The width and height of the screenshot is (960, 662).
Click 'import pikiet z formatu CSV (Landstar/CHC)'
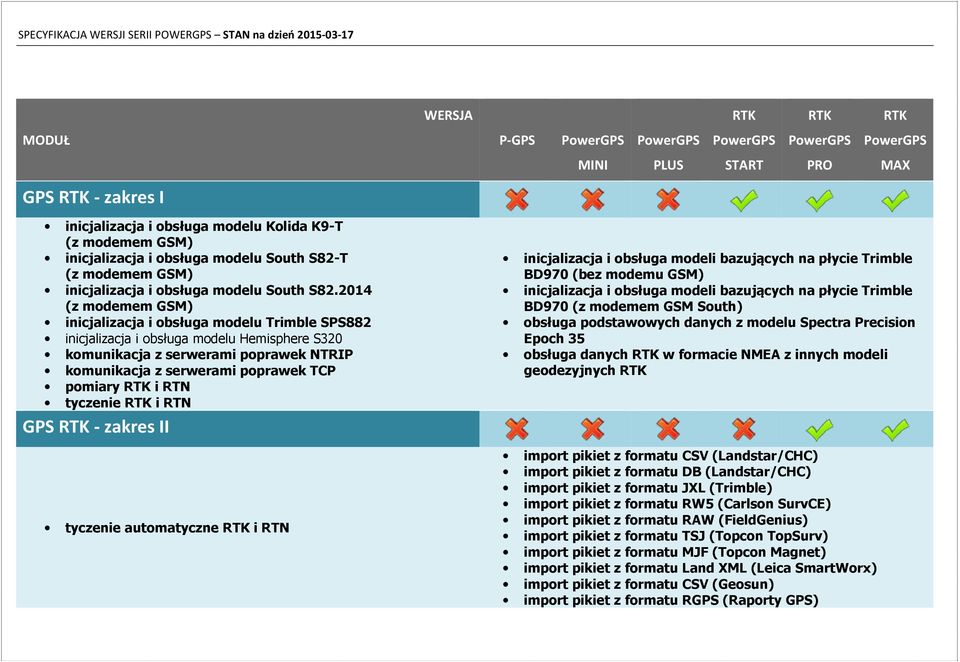(x=670, y=456)
